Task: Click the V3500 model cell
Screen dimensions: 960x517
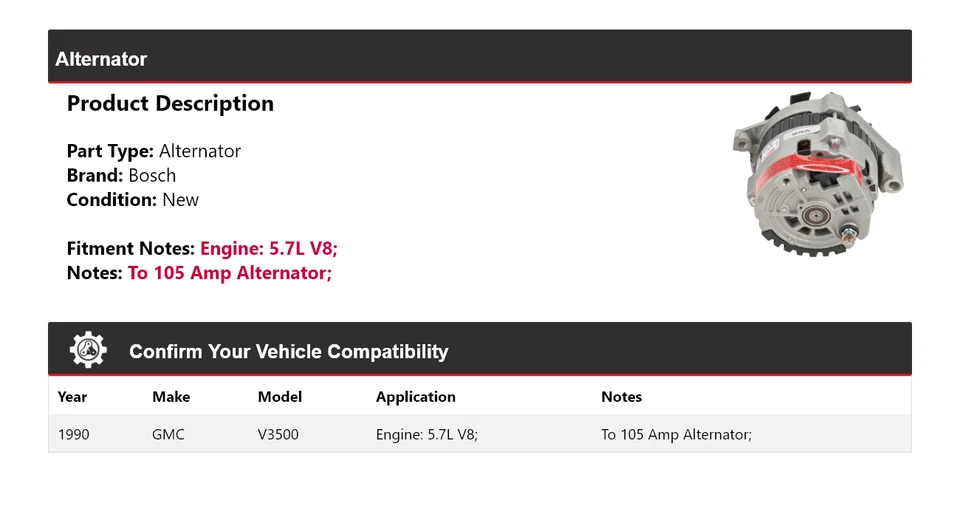Action: click(278, 435)
